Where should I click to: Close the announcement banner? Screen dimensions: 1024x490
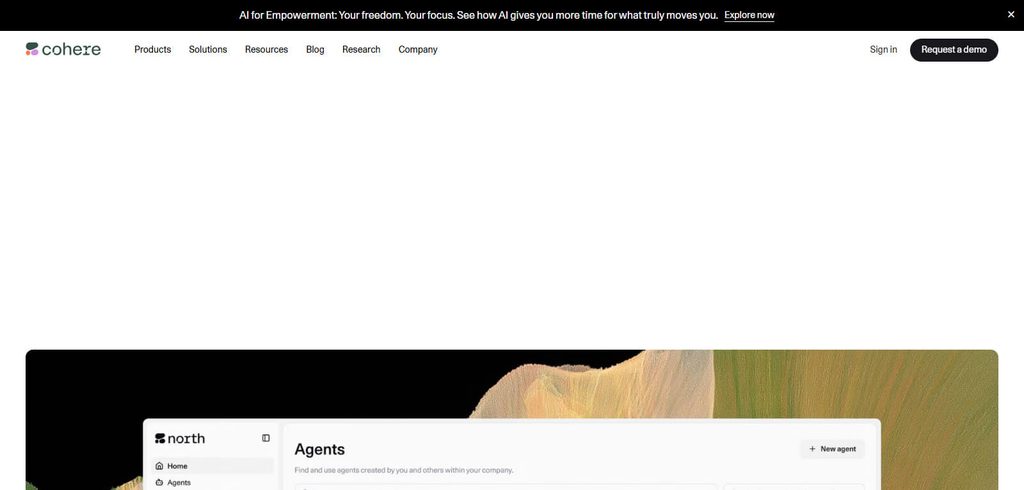point(1011,14)
